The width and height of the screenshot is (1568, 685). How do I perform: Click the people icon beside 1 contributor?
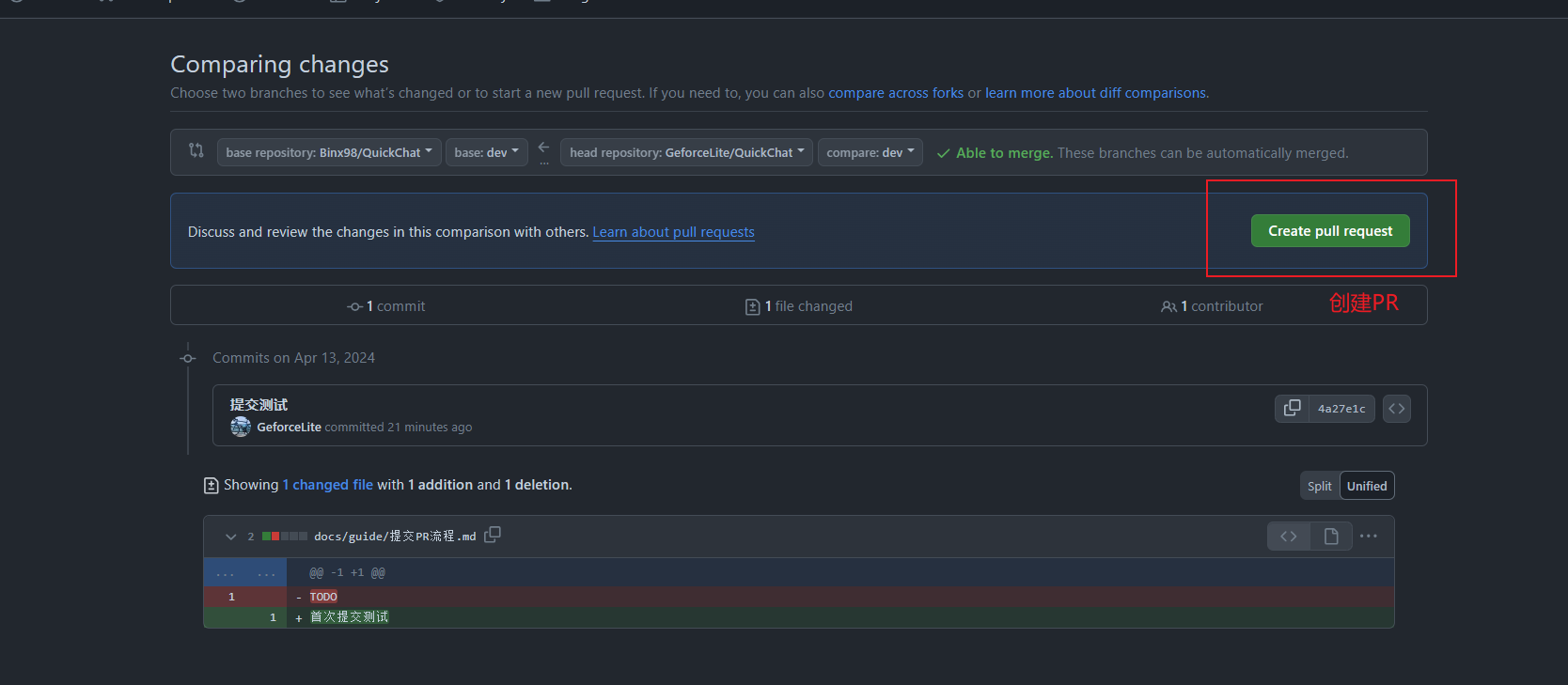pos(1168,307)
